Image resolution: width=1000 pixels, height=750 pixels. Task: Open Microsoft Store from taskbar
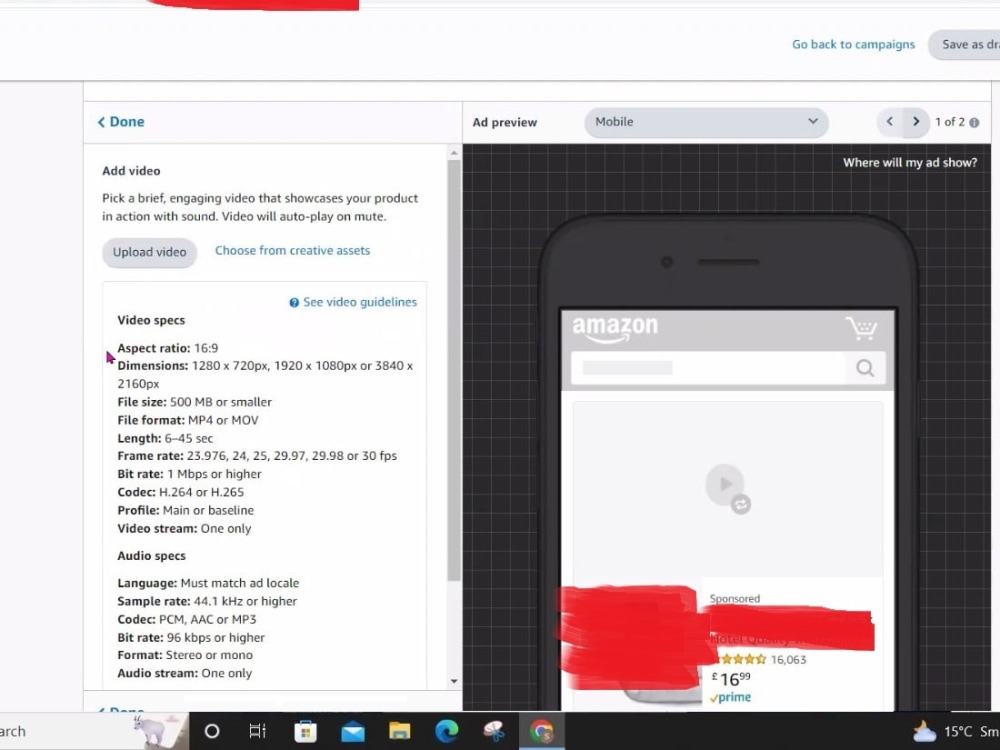(x=305, y=731)
